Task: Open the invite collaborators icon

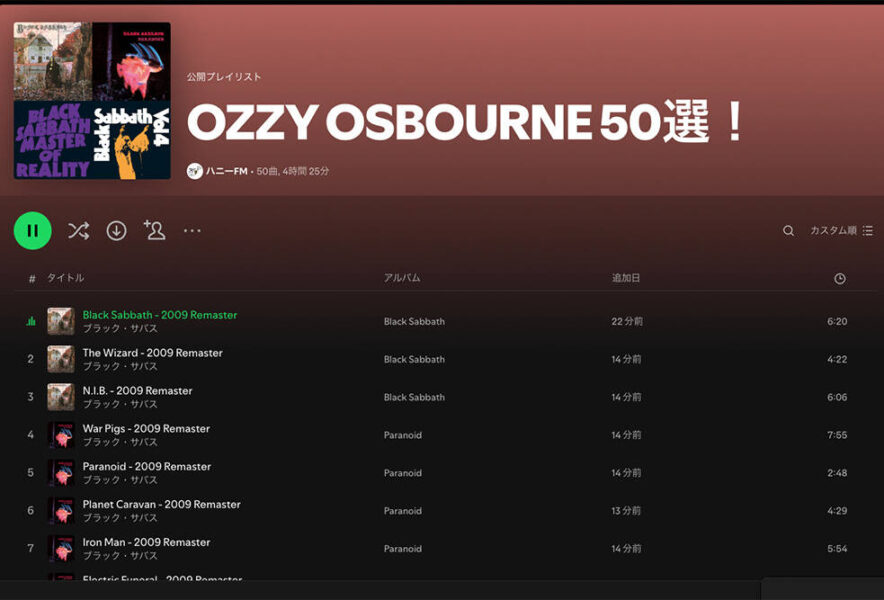Action: 154,230
